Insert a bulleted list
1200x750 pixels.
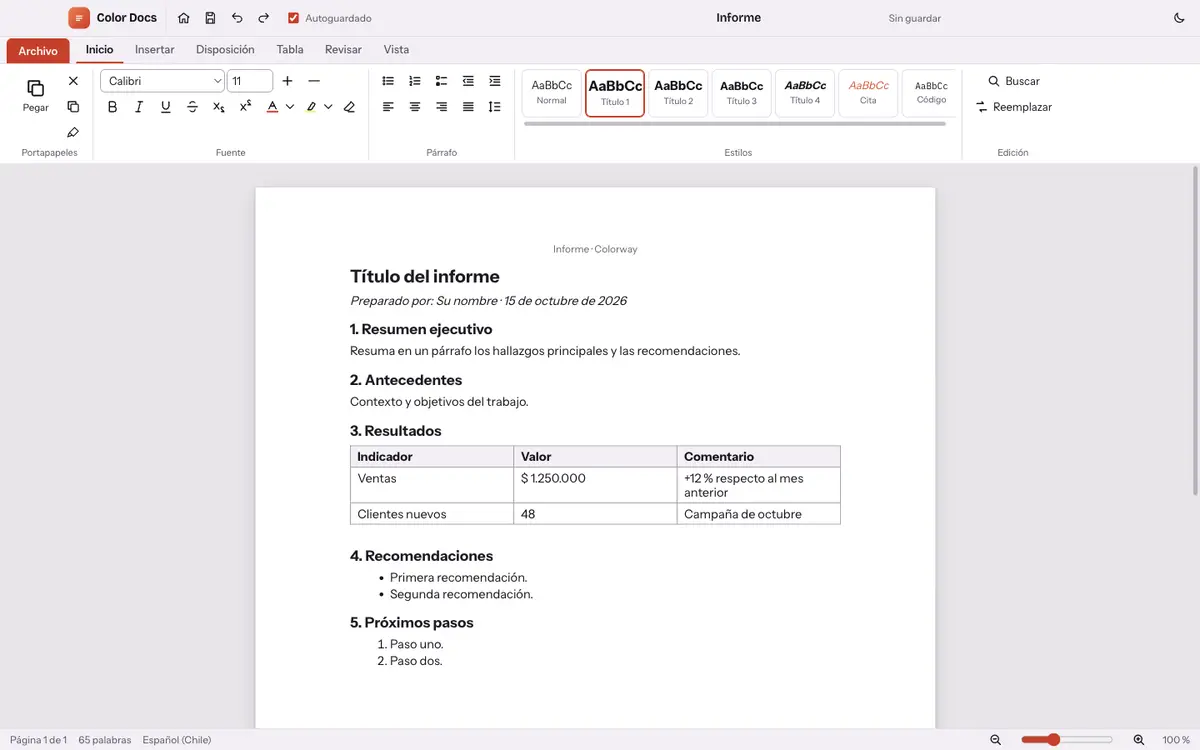coord(388,81)
